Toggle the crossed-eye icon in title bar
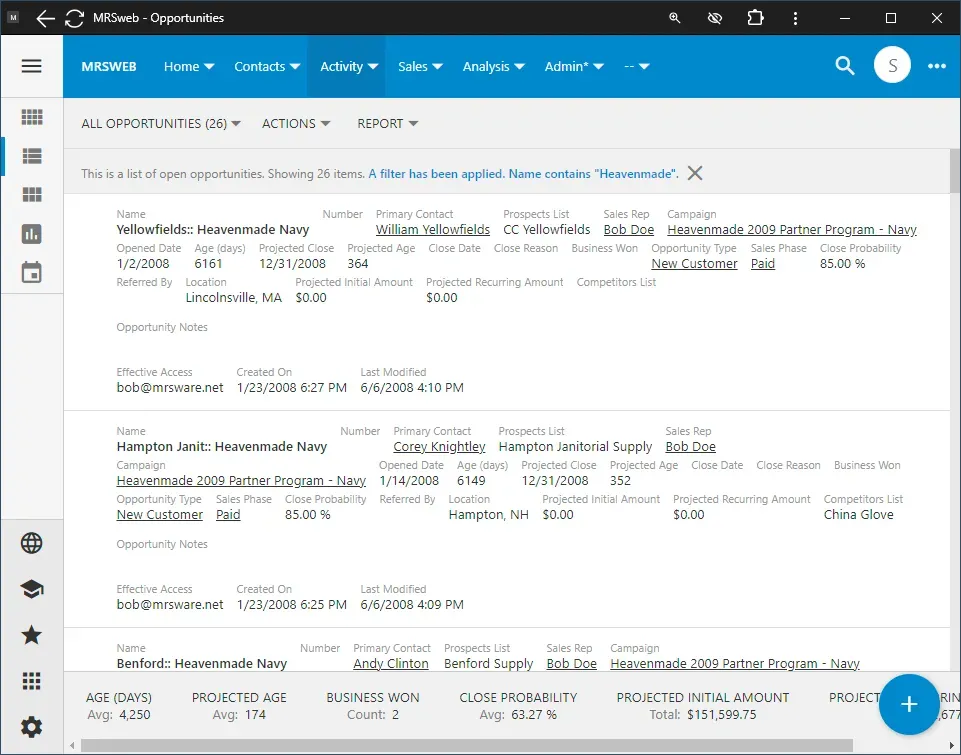Screen dimensions: 961x755 714,18
